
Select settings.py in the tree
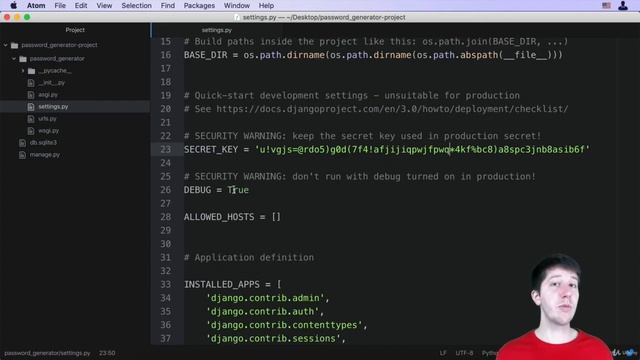pos(53,107)
